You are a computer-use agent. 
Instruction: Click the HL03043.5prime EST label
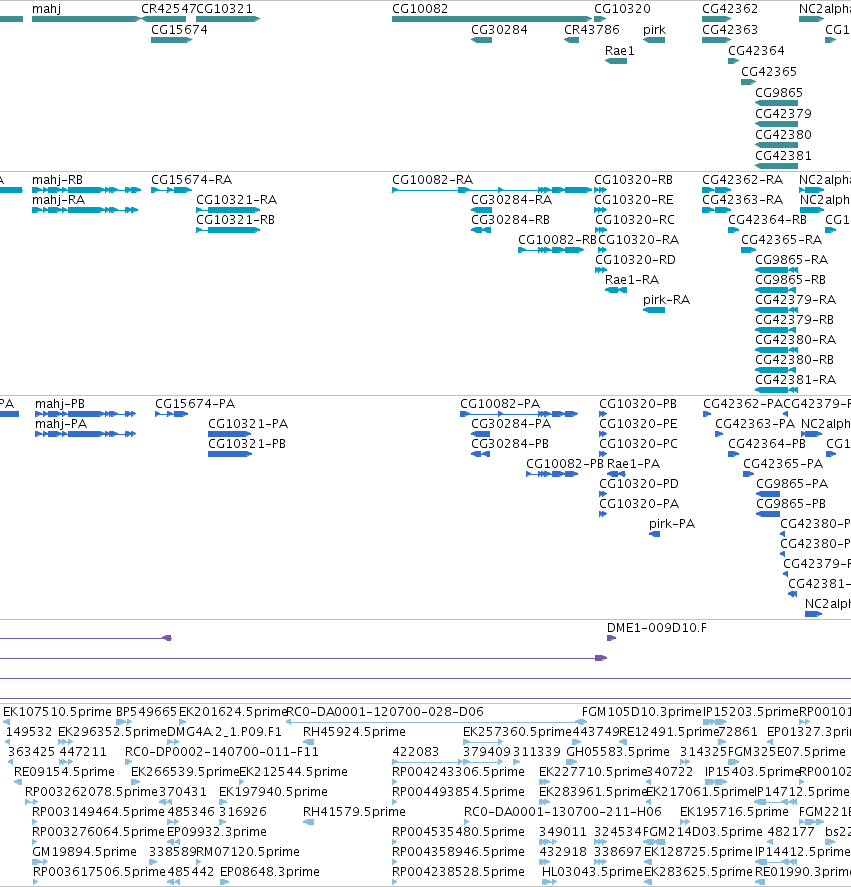pos(592,872)
